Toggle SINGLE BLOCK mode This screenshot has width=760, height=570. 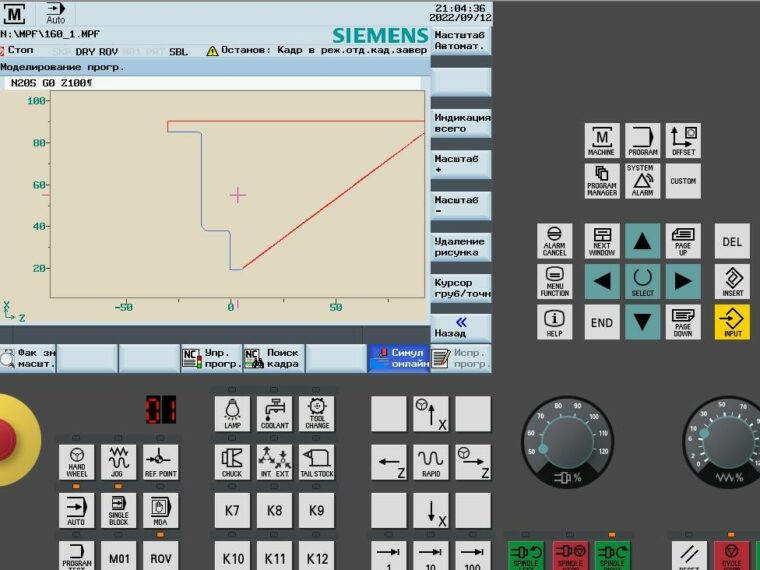coord(118,510)
